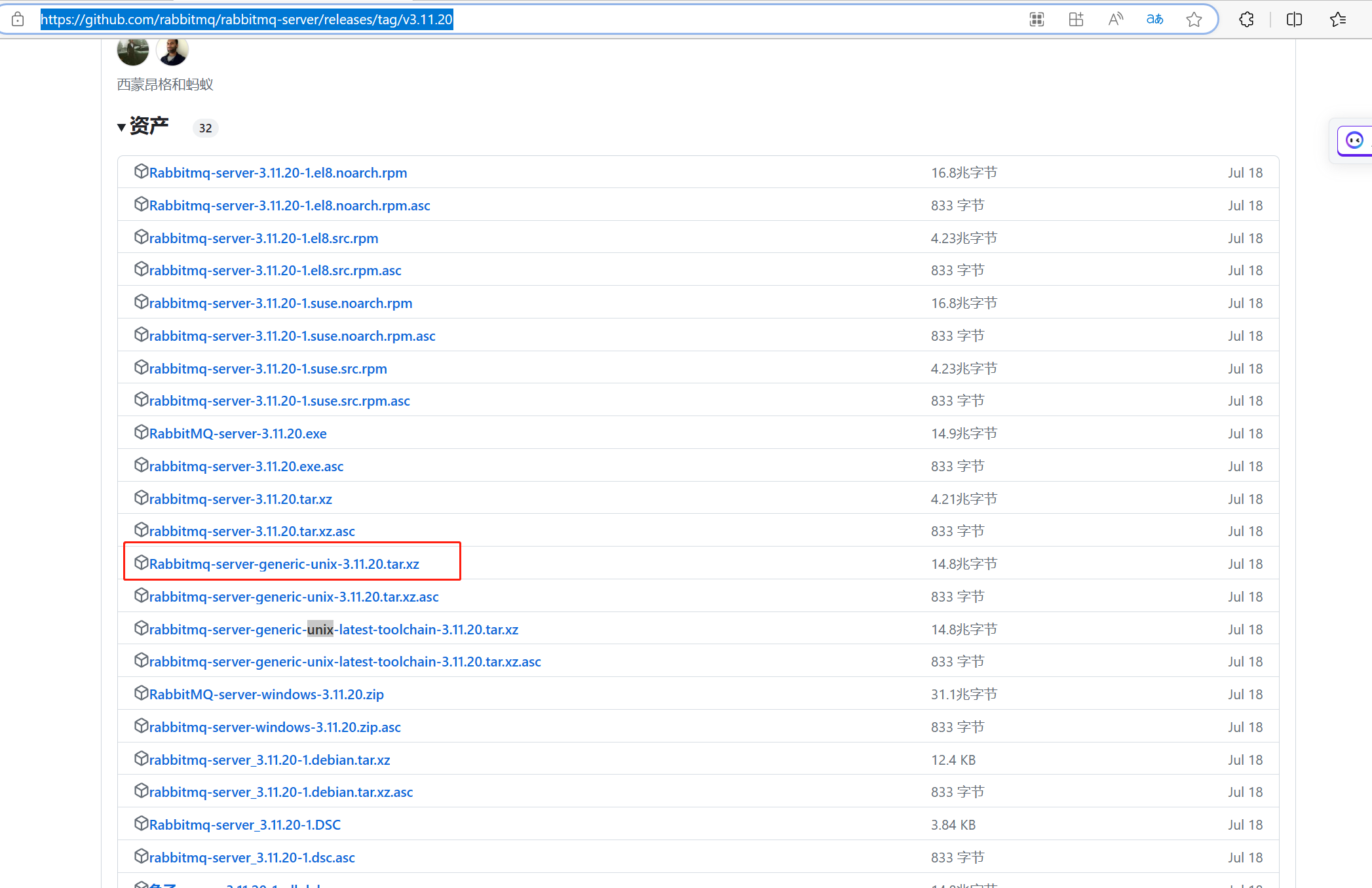Click the site lock info icon

click(x=18, y=20)
